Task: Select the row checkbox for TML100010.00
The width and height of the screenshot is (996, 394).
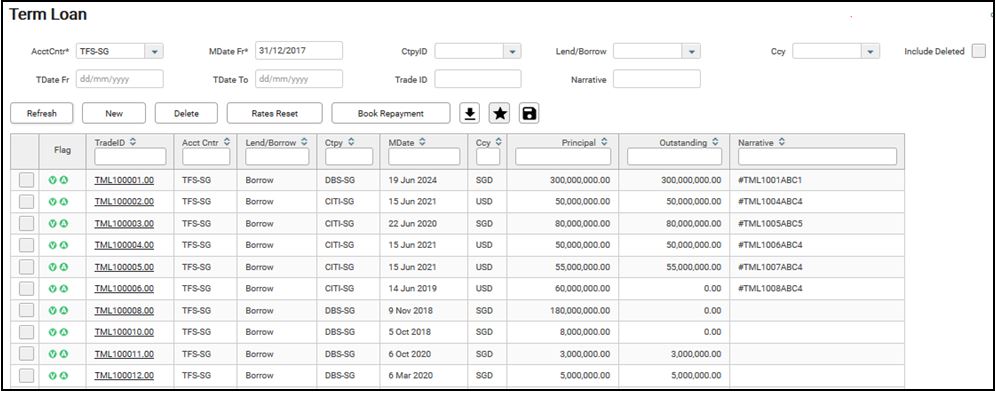Action: 26,332
